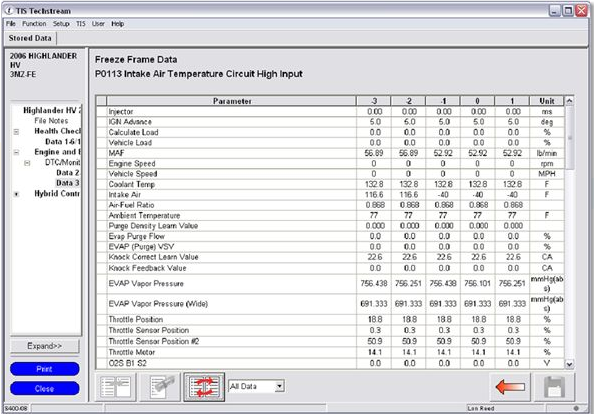Click the 0 frame column header
The width and height of the screenshot is (594, 414).
pos(477,101)
